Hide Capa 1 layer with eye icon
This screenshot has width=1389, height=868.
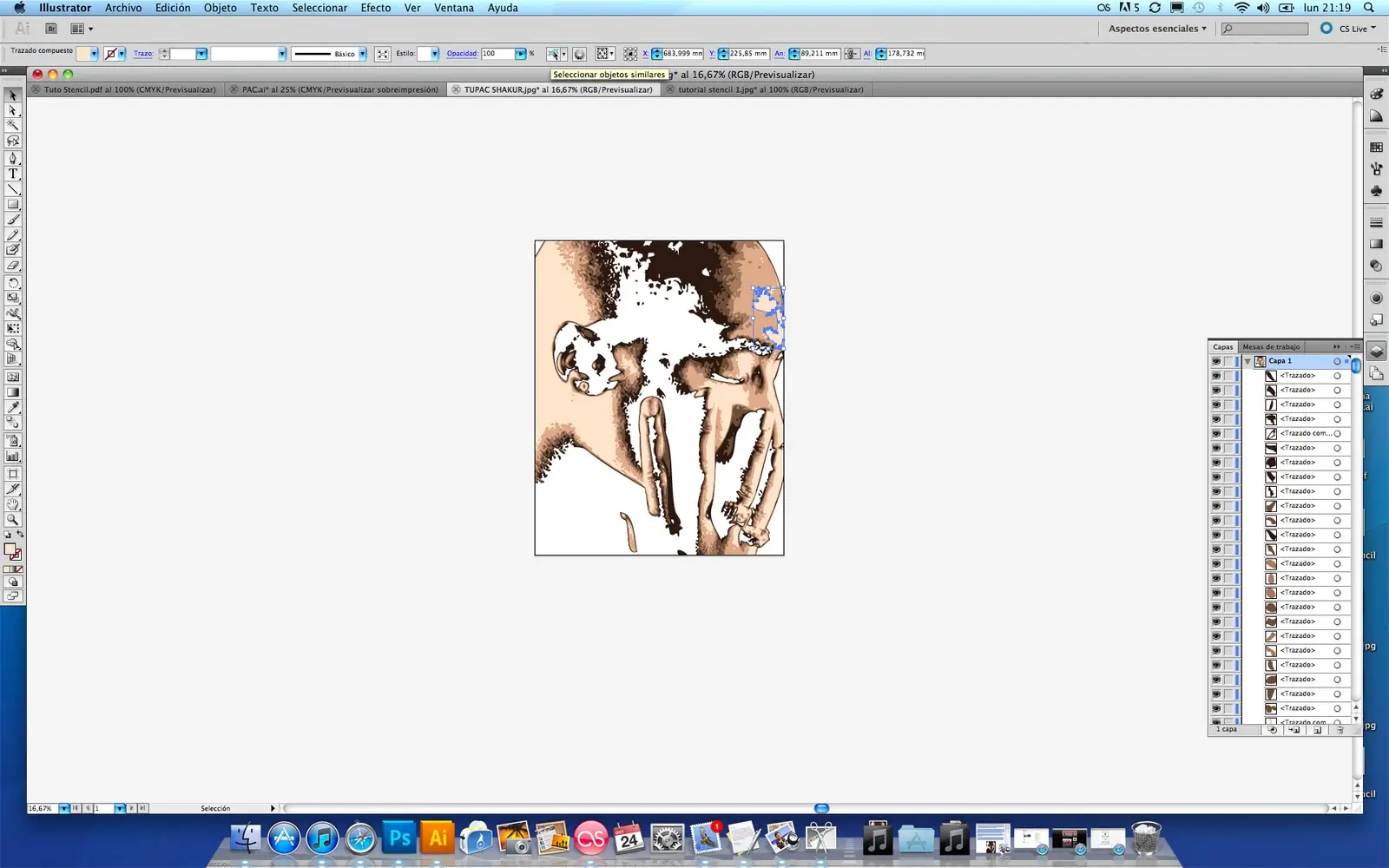coord(1216,361)
